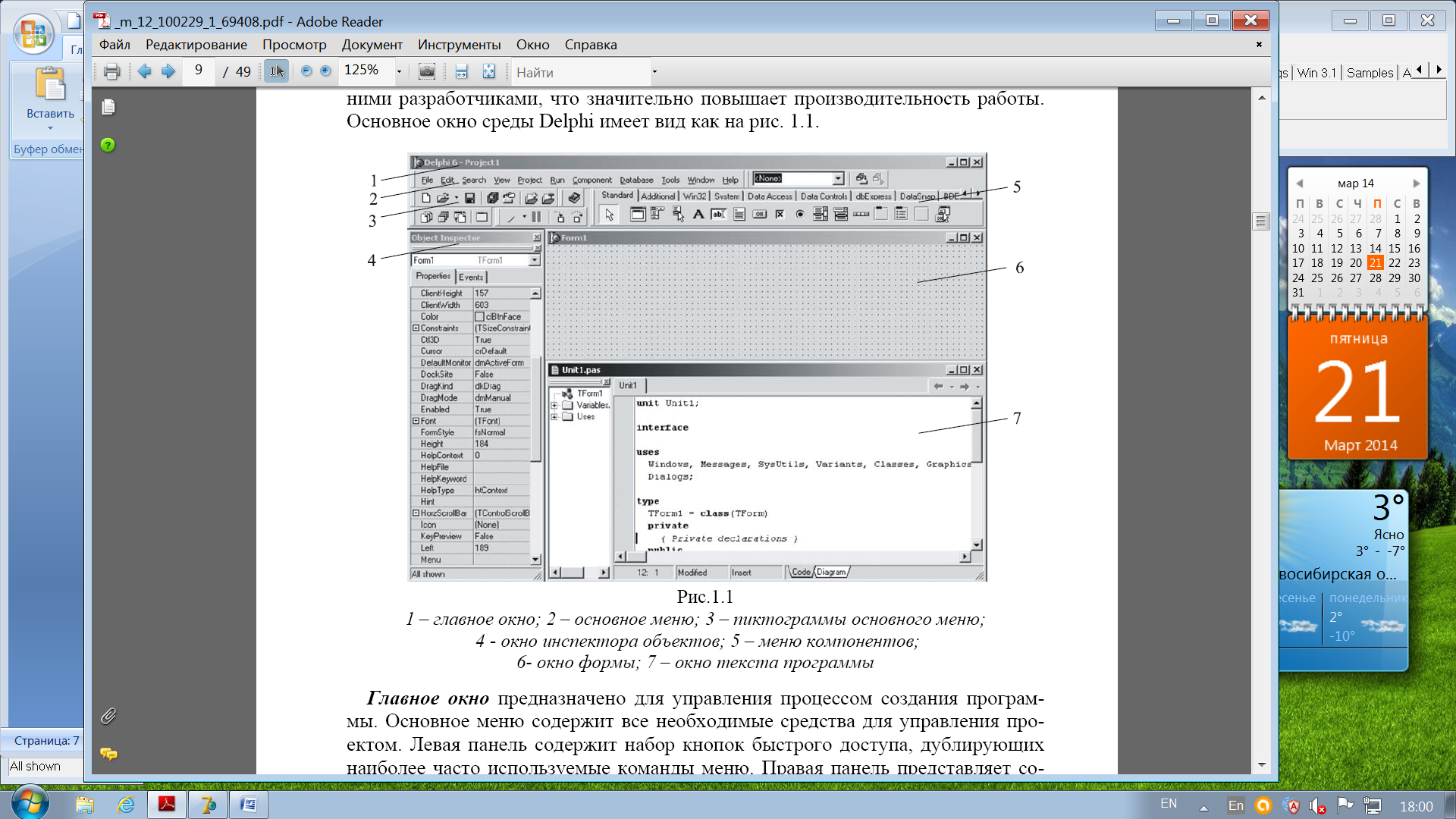Show hidden tray icons arrow
The width and height of the screenshot is (1456, 819).
click(x=1203, y=808)
